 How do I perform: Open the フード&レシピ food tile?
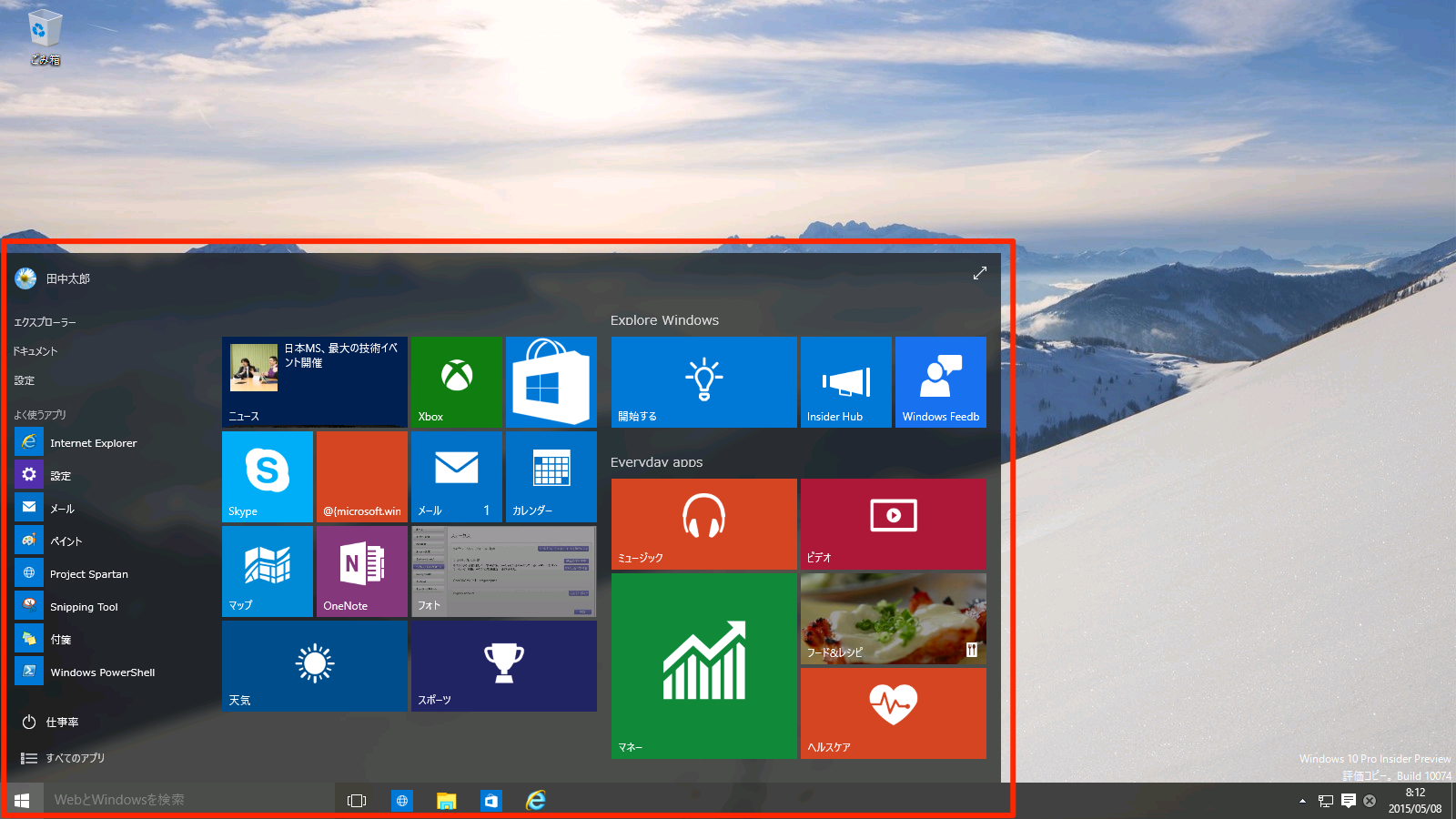pyautogui.click(x=894, y=619)
